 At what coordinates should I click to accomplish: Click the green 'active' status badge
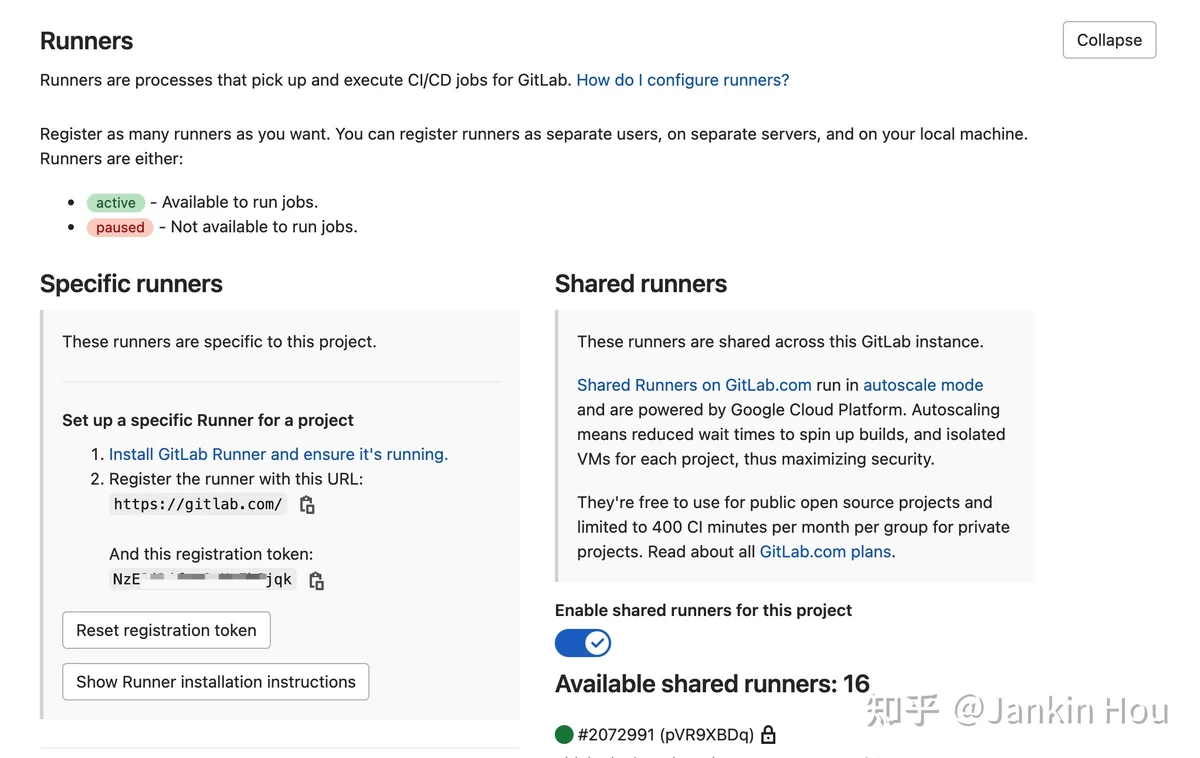click(x=116, y=203)
